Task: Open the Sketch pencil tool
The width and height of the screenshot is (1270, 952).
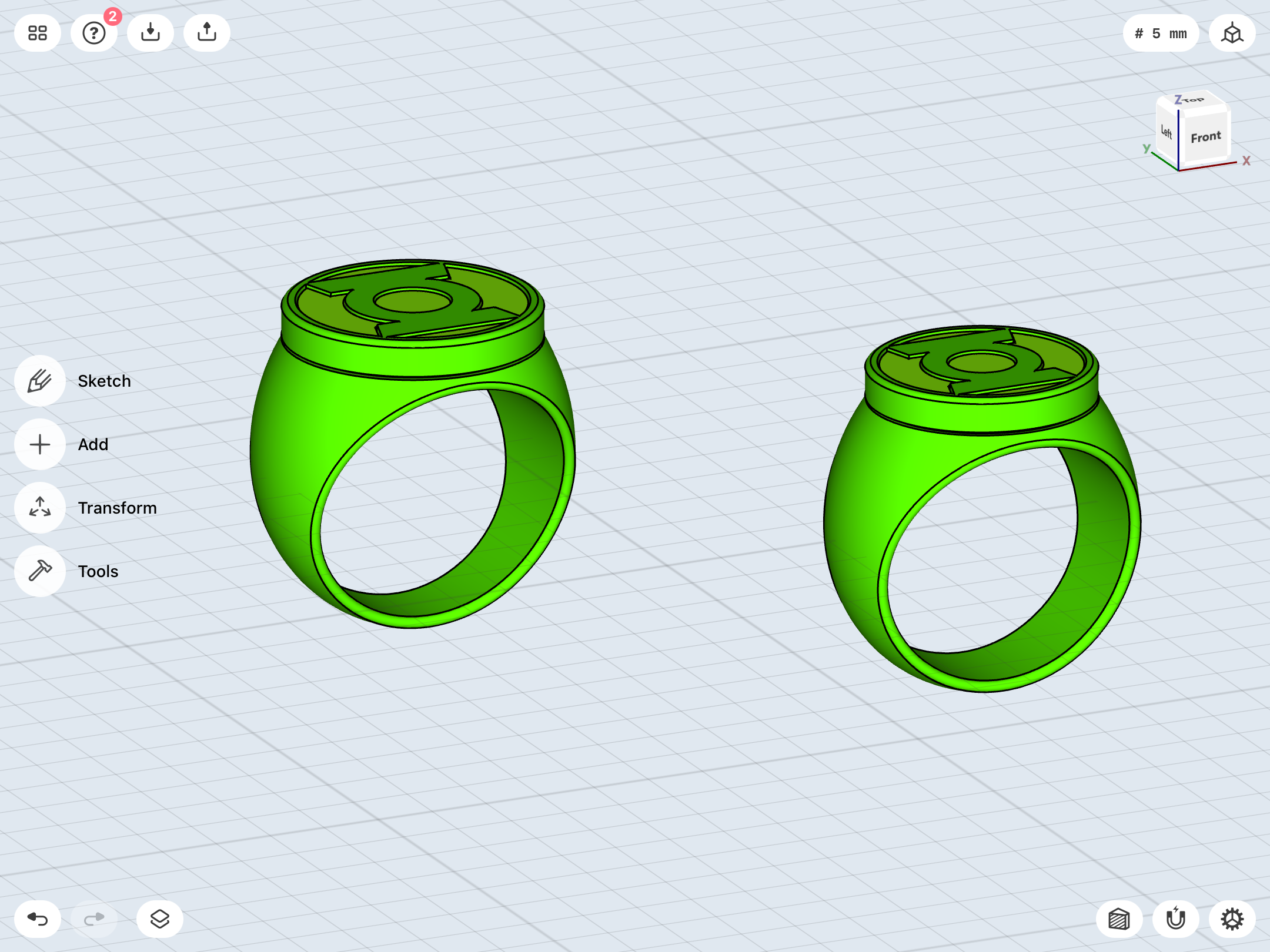Action: point(40,381)
